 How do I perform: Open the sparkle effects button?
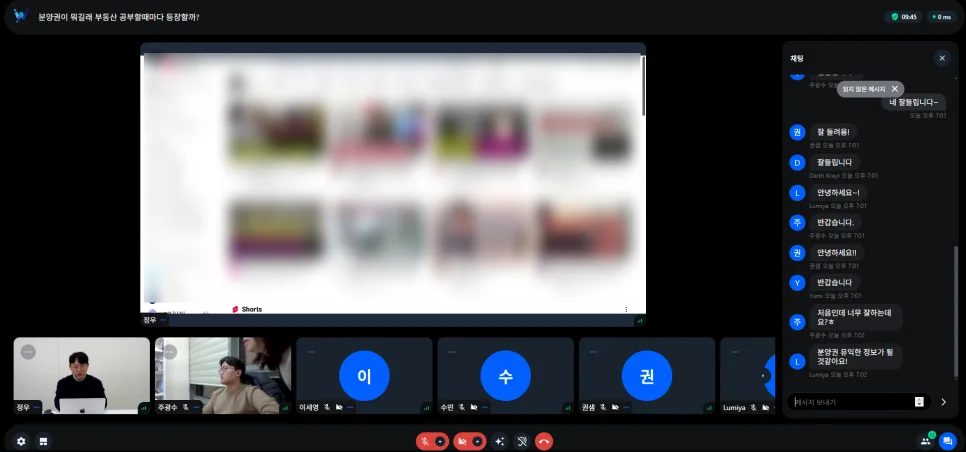[500, 442]
